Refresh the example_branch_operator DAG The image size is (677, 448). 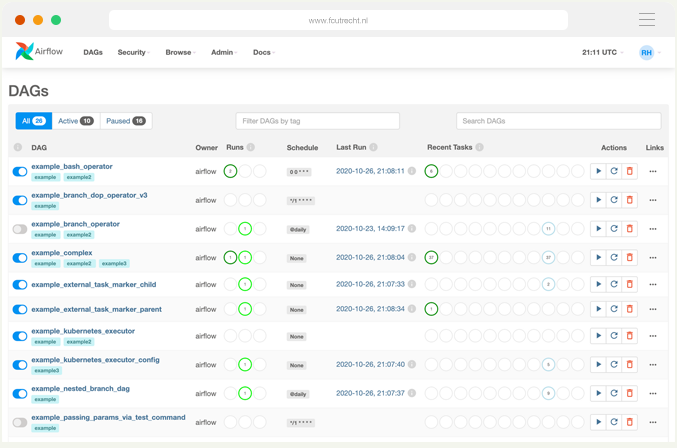pos(614,229)
